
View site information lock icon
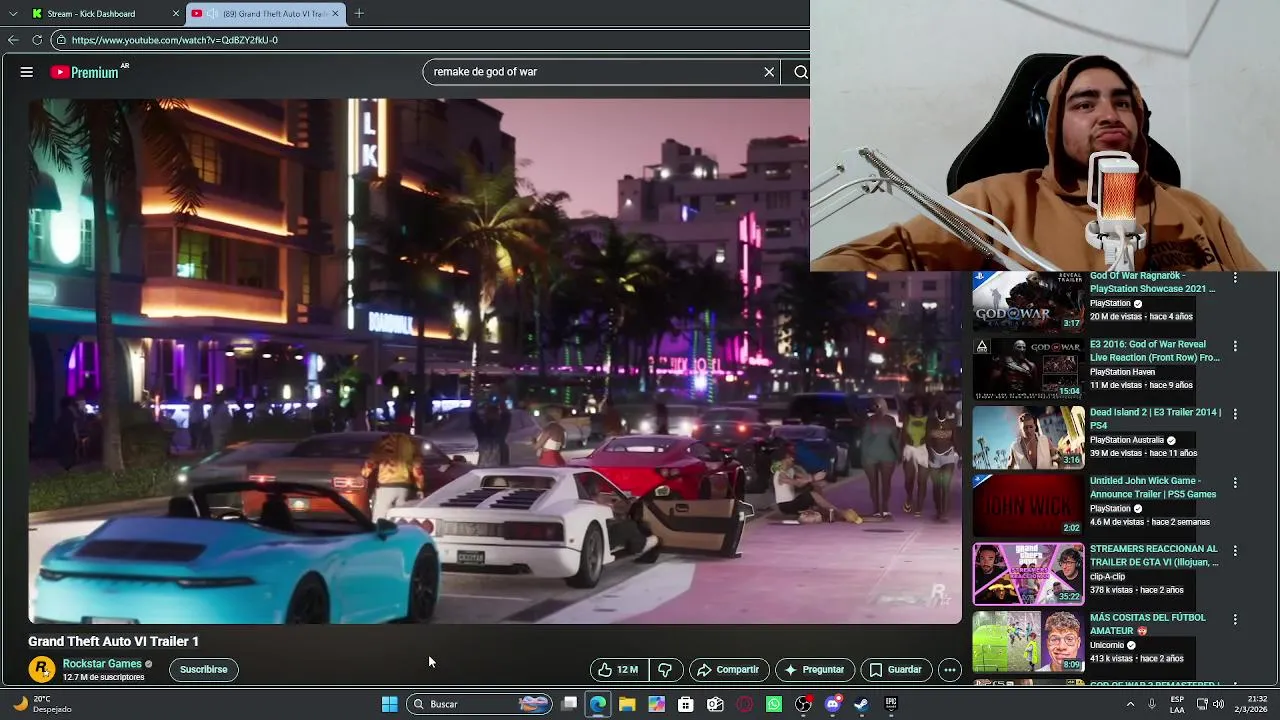61,40
